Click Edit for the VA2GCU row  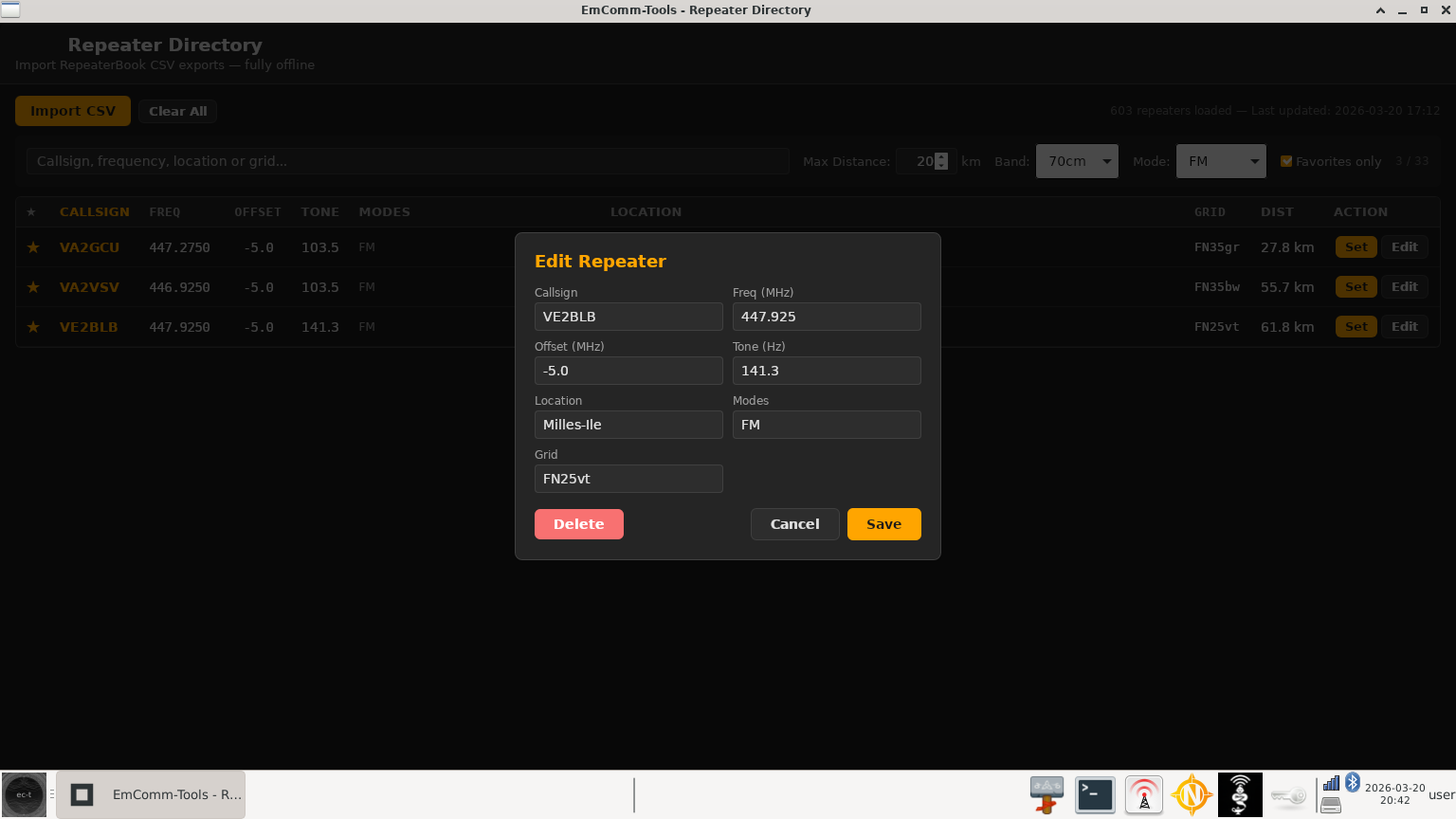(x=1405, y=247)
